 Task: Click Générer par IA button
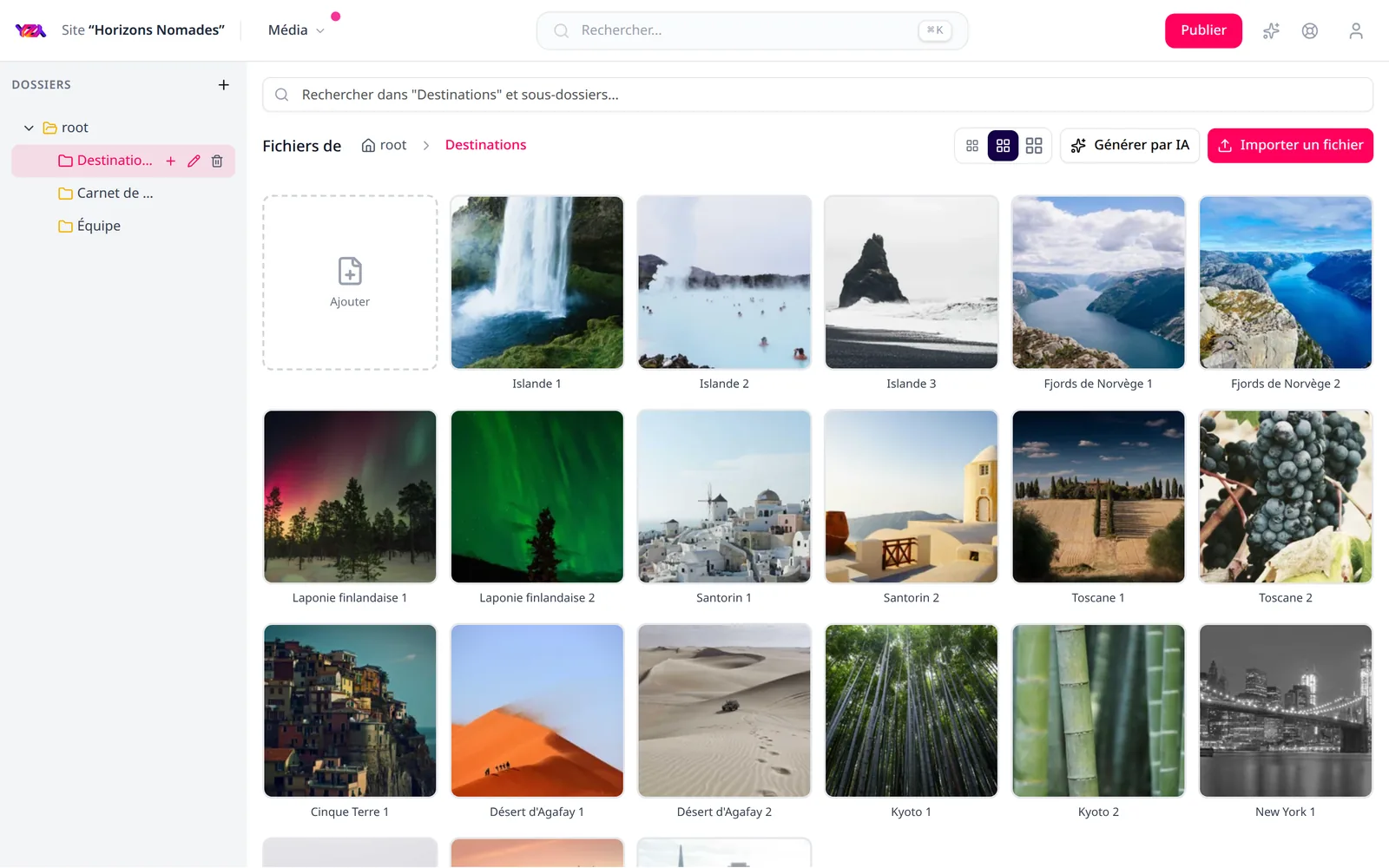tap(1129, 146)
